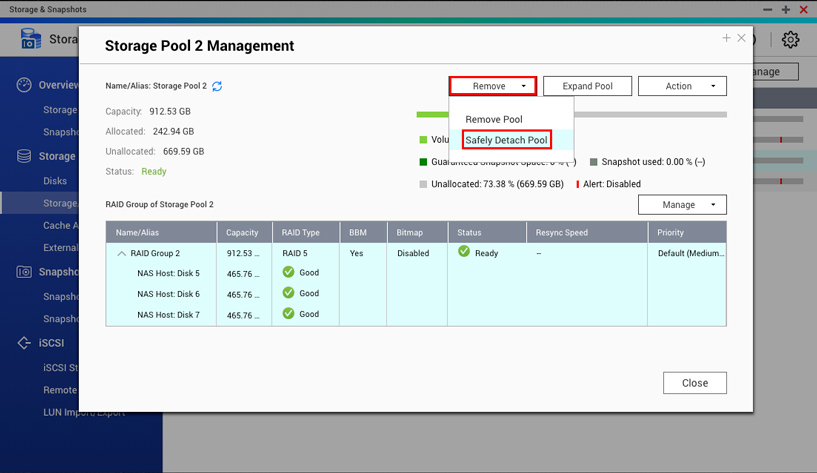Click the Status column header

(487, 232)
